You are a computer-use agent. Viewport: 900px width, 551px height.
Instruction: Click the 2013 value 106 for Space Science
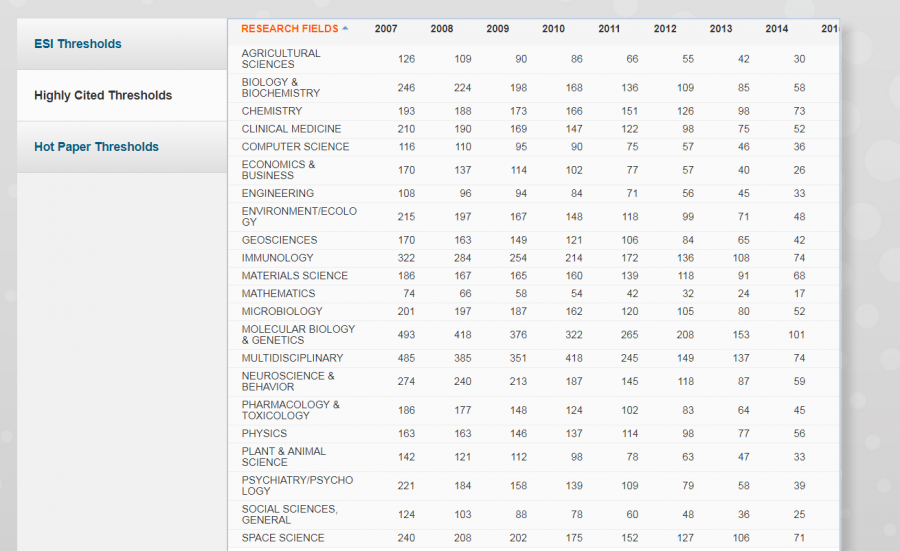point(741,538)
